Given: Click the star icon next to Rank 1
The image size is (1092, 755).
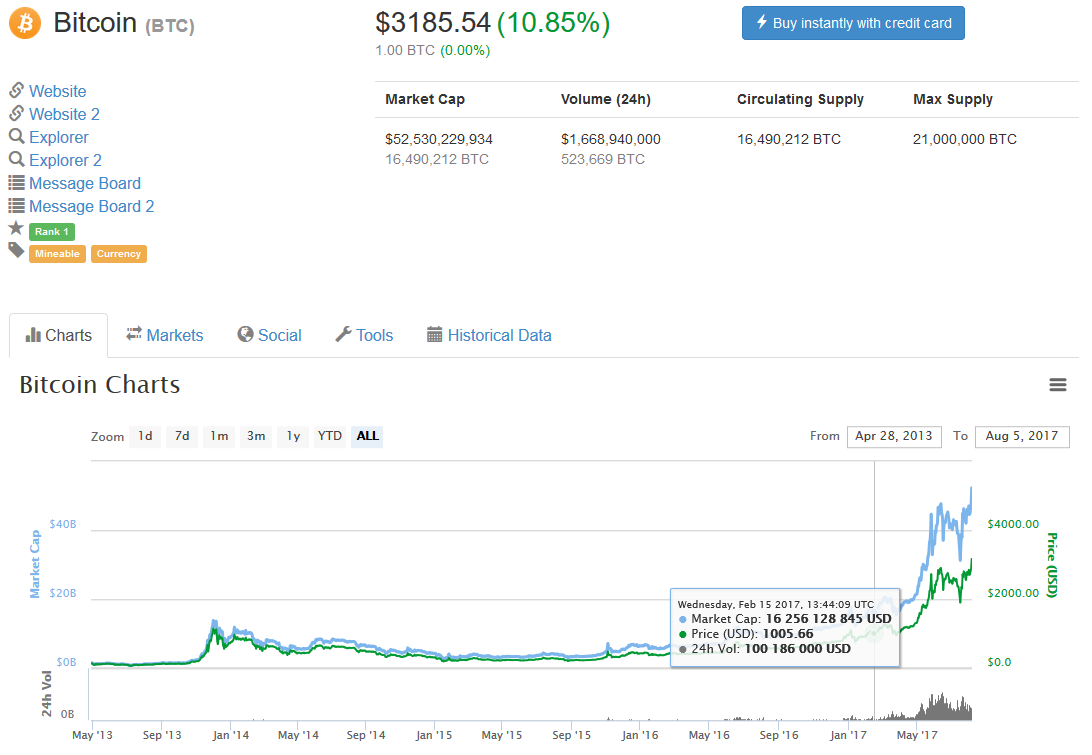Looking at the screenshot, I should point(16,228).
